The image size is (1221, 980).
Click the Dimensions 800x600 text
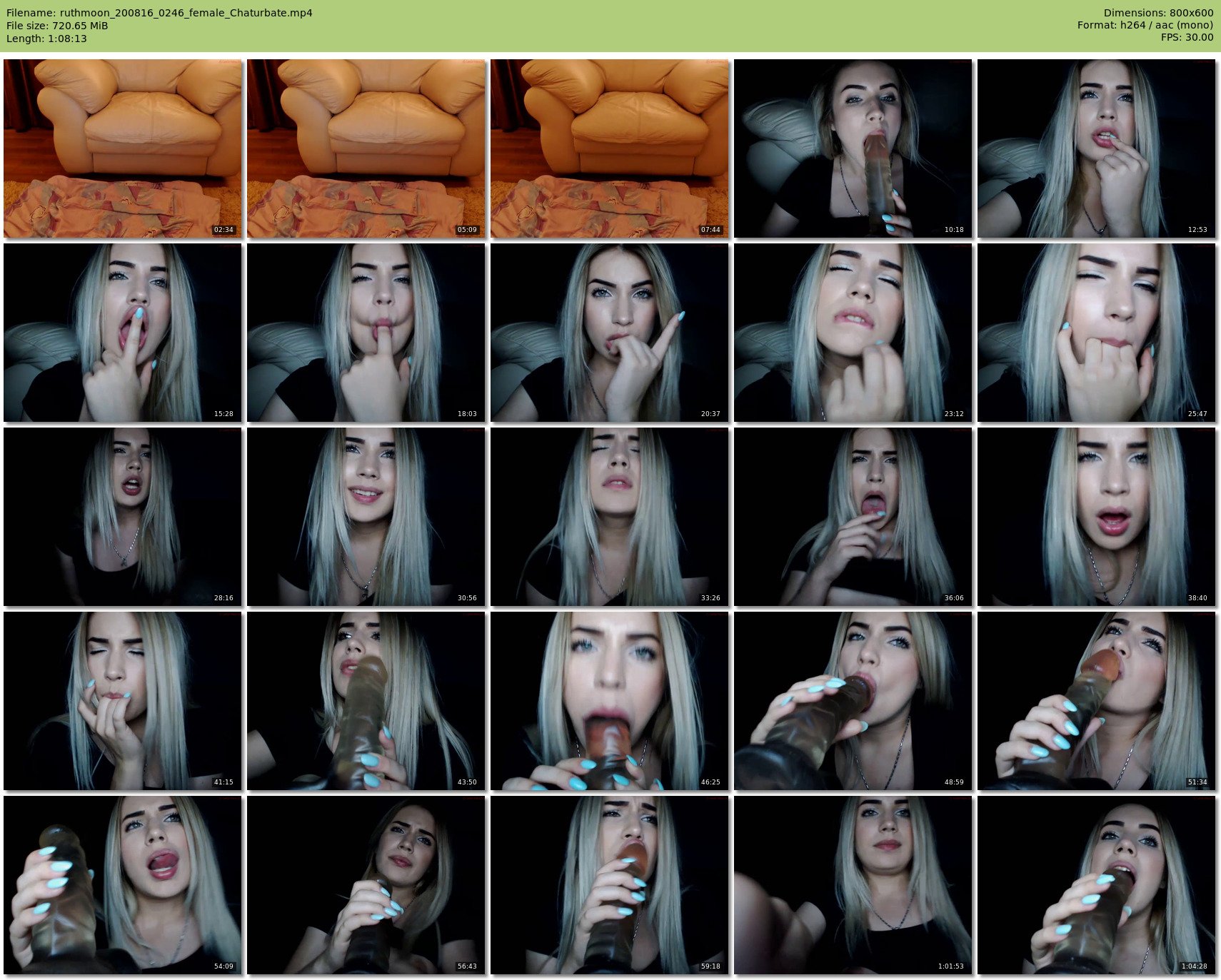(1158, 13)
